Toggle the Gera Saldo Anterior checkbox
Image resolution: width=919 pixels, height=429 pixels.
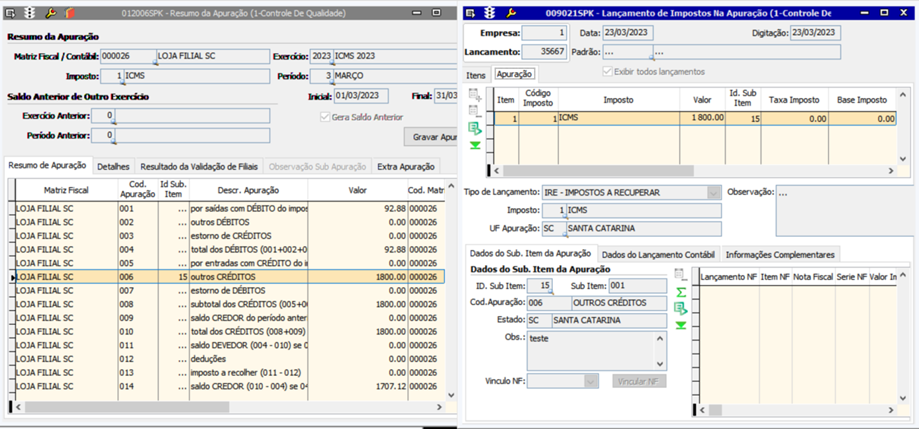(x=325, y=117)
